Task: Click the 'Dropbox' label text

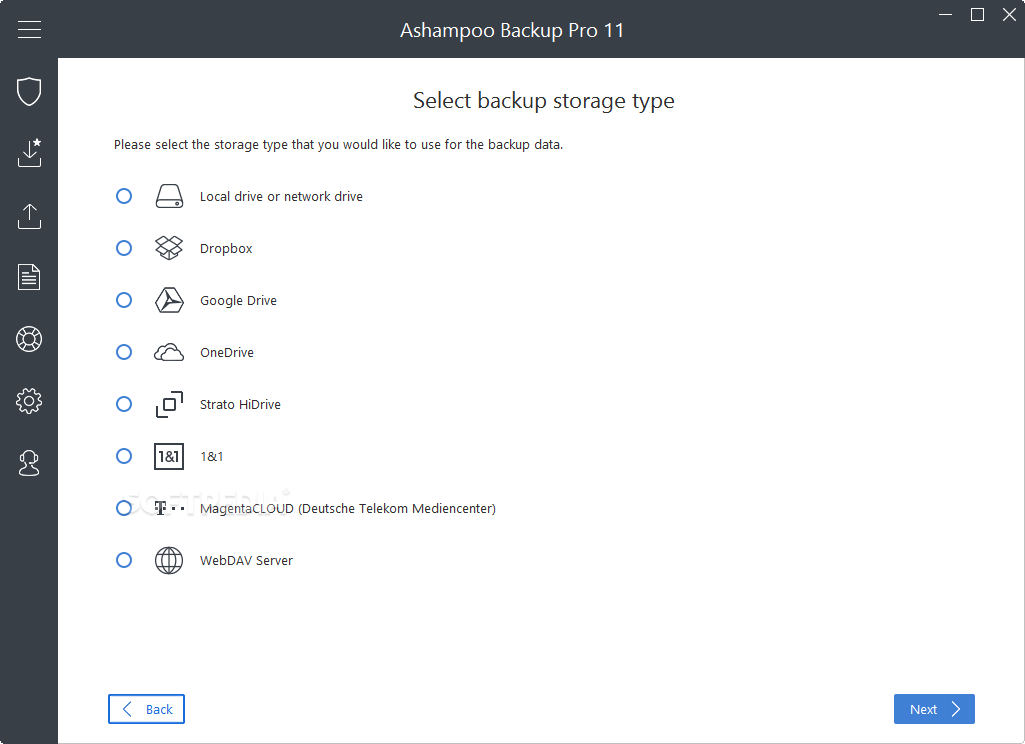Action: (x=226, y=249)
